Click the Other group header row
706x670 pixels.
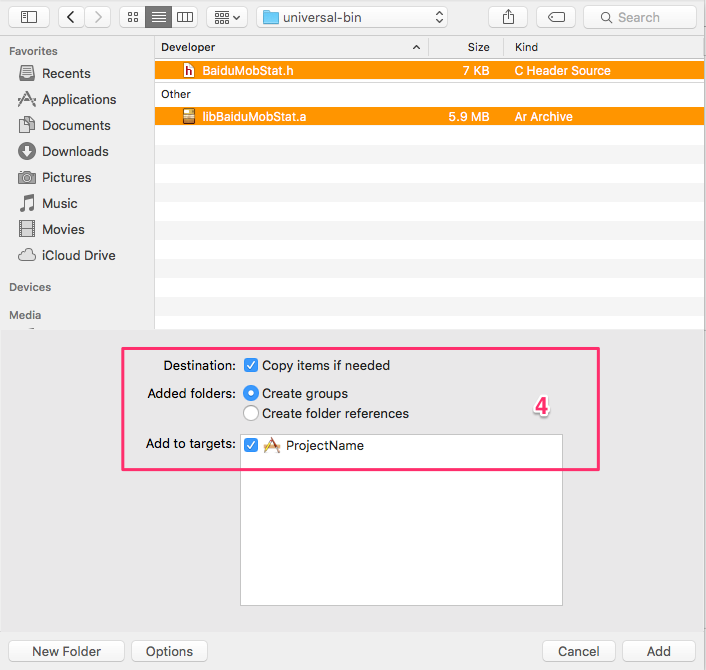[430, 94]
